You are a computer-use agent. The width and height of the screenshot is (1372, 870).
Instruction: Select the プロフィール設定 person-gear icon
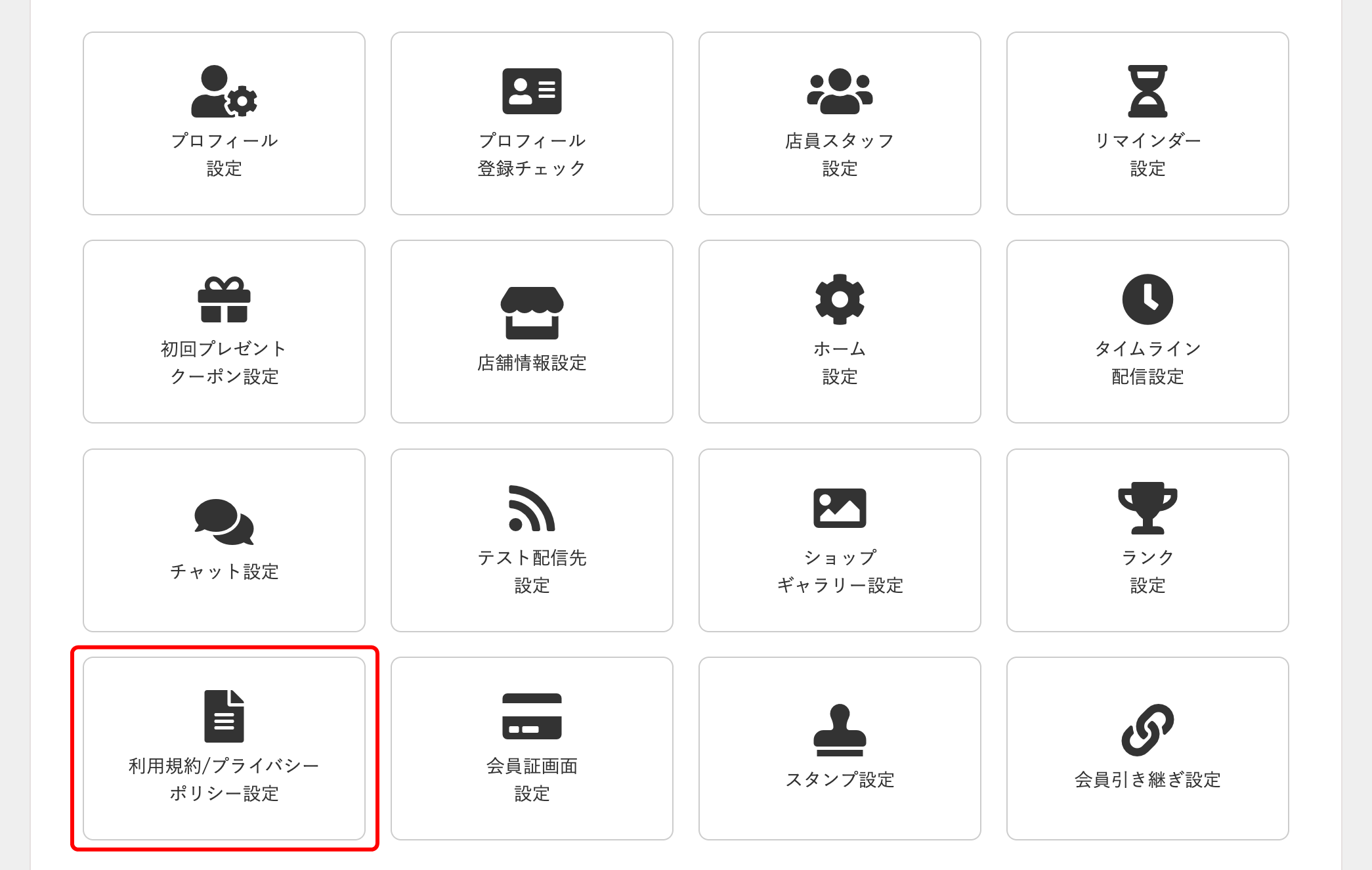pyautogui.click(x=224, y=93)
